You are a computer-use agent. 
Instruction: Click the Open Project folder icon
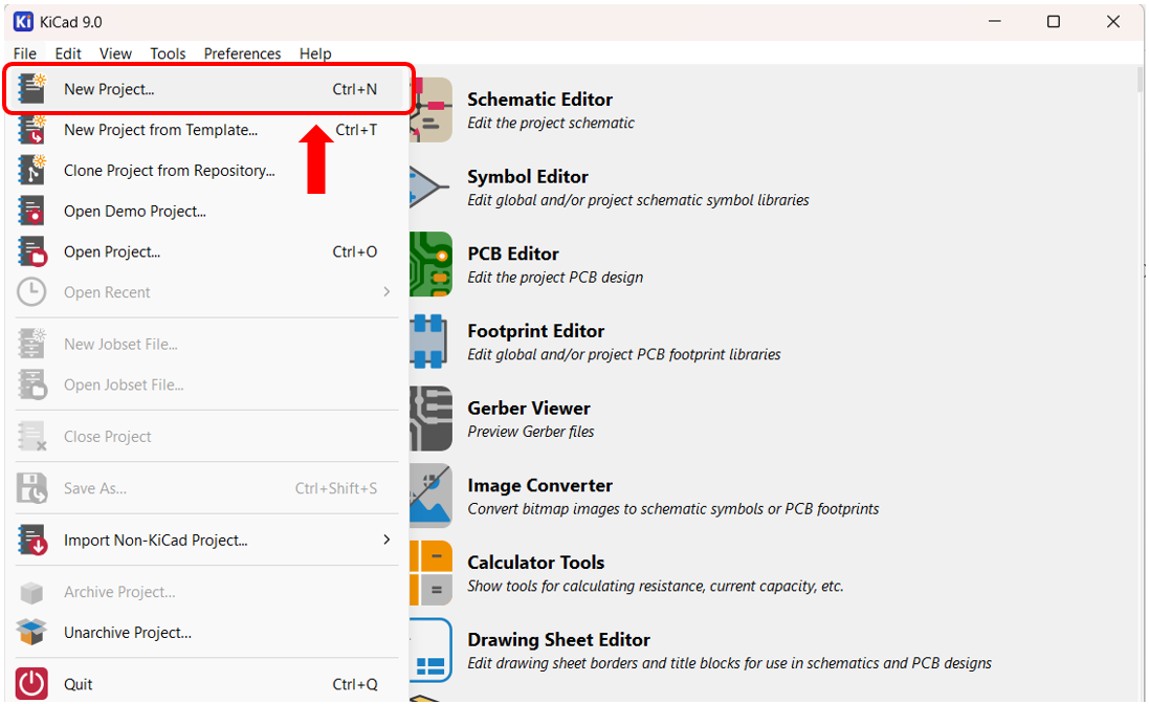pyautogui.click(x=32, y=251)
